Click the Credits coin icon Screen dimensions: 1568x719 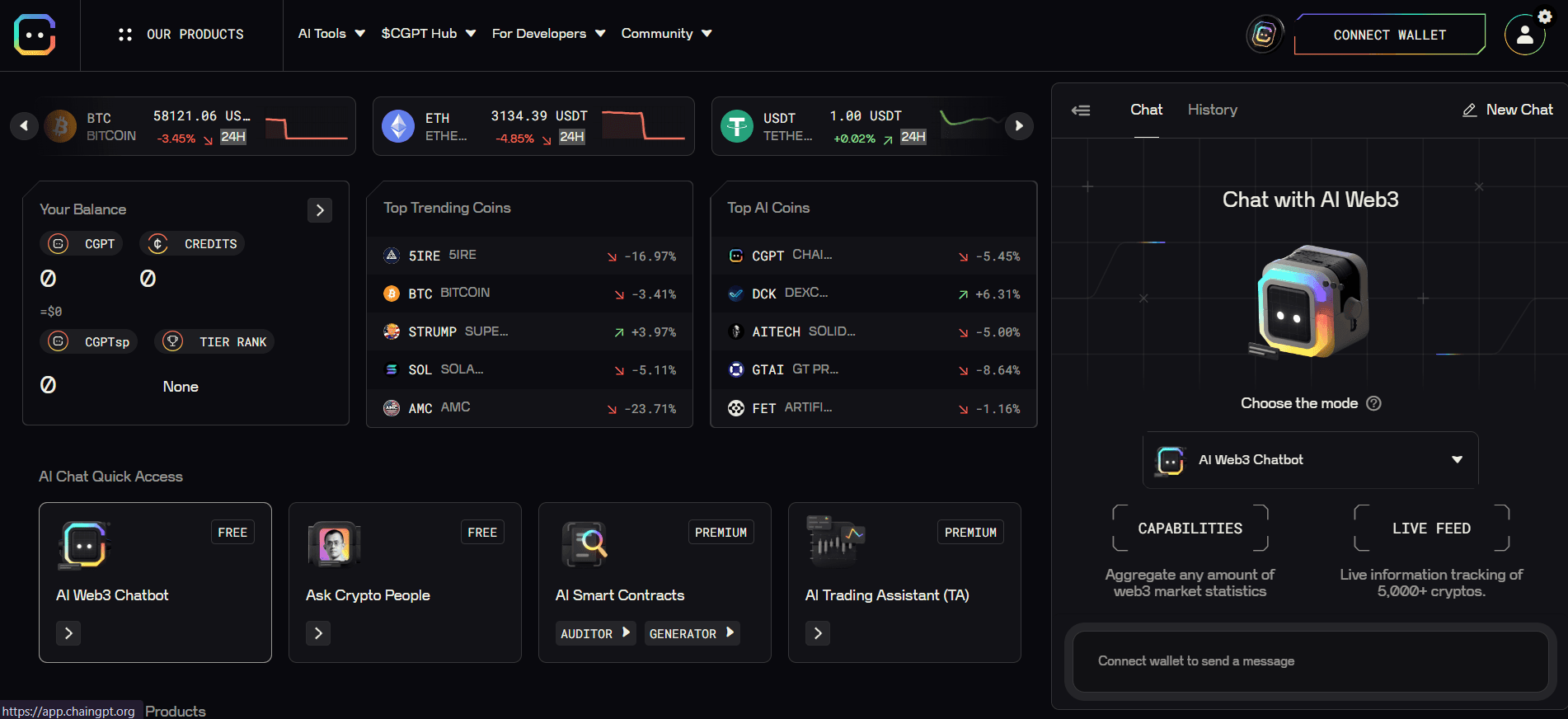(x=157, y=243)
